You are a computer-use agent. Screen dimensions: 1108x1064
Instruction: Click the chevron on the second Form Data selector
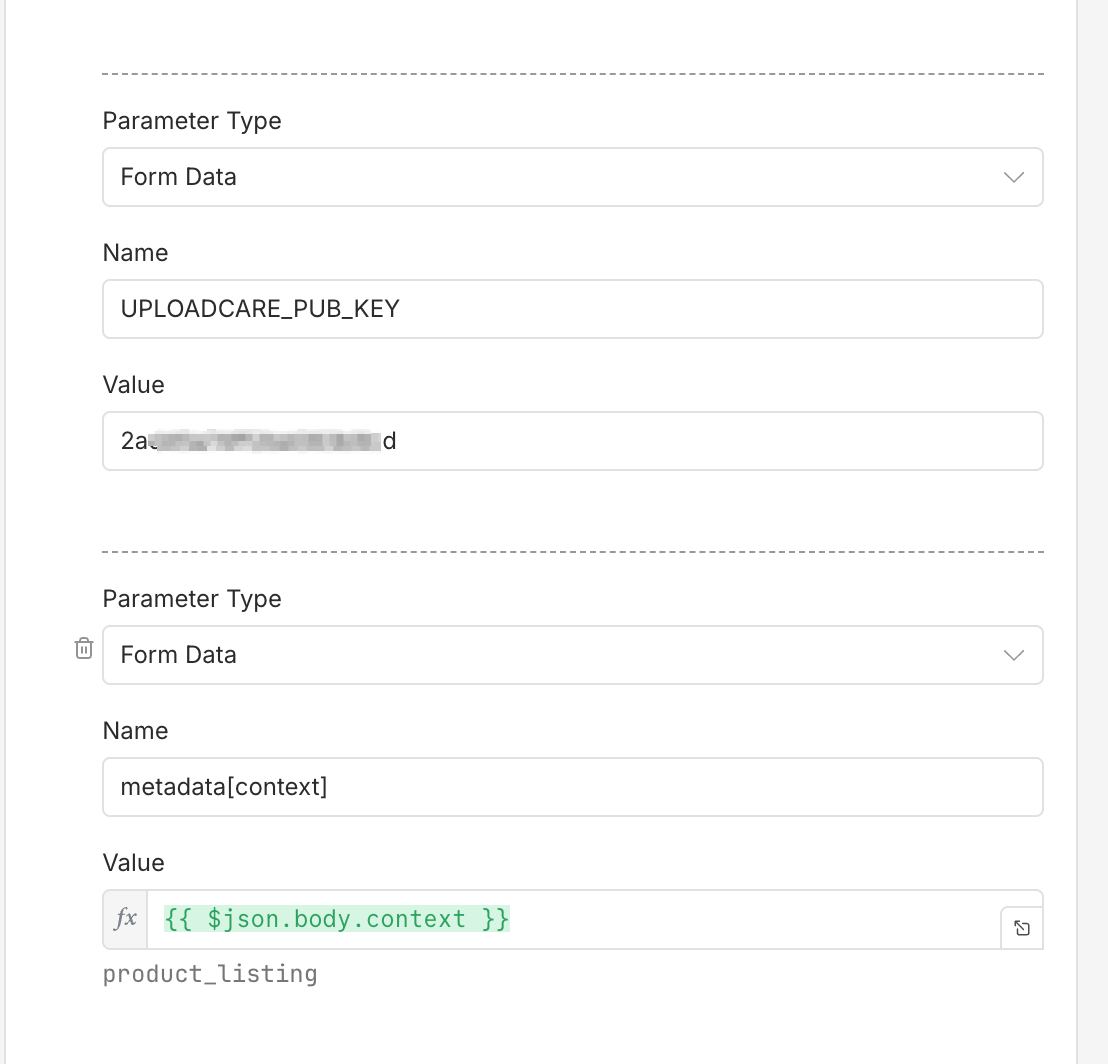[x=1014, y=655]
